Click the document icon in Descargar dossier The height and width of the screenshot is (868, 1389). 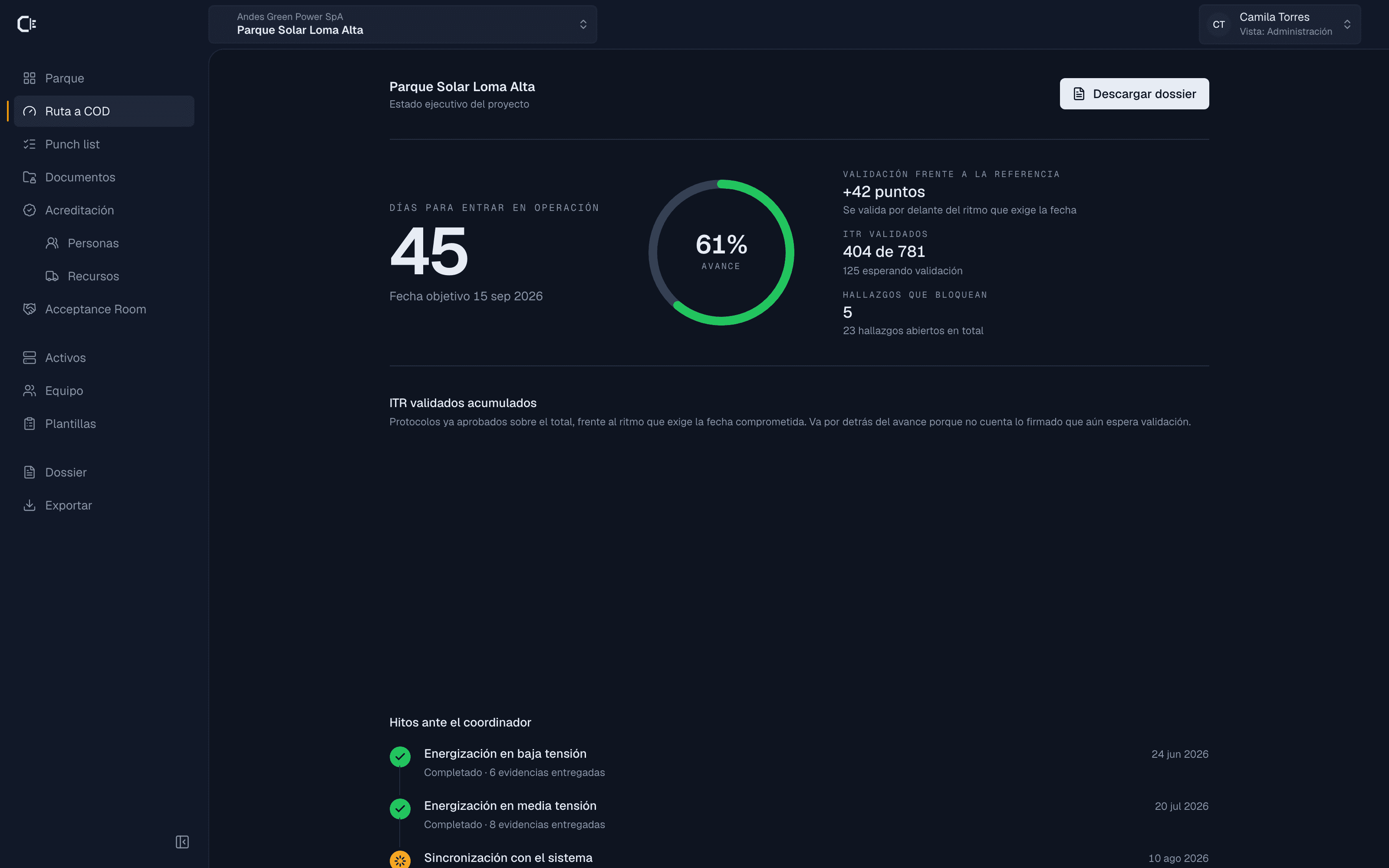(1079, 94)
